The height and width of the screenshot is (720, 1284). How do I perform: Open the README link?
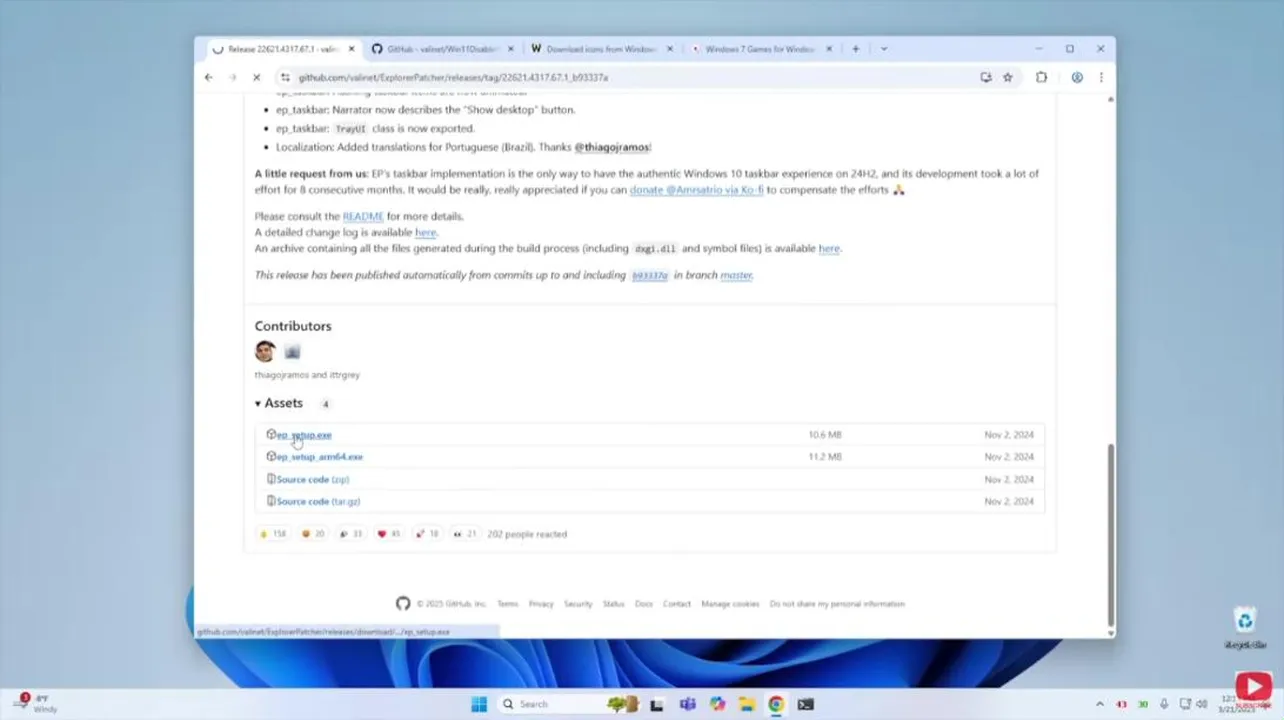[363, 216]
